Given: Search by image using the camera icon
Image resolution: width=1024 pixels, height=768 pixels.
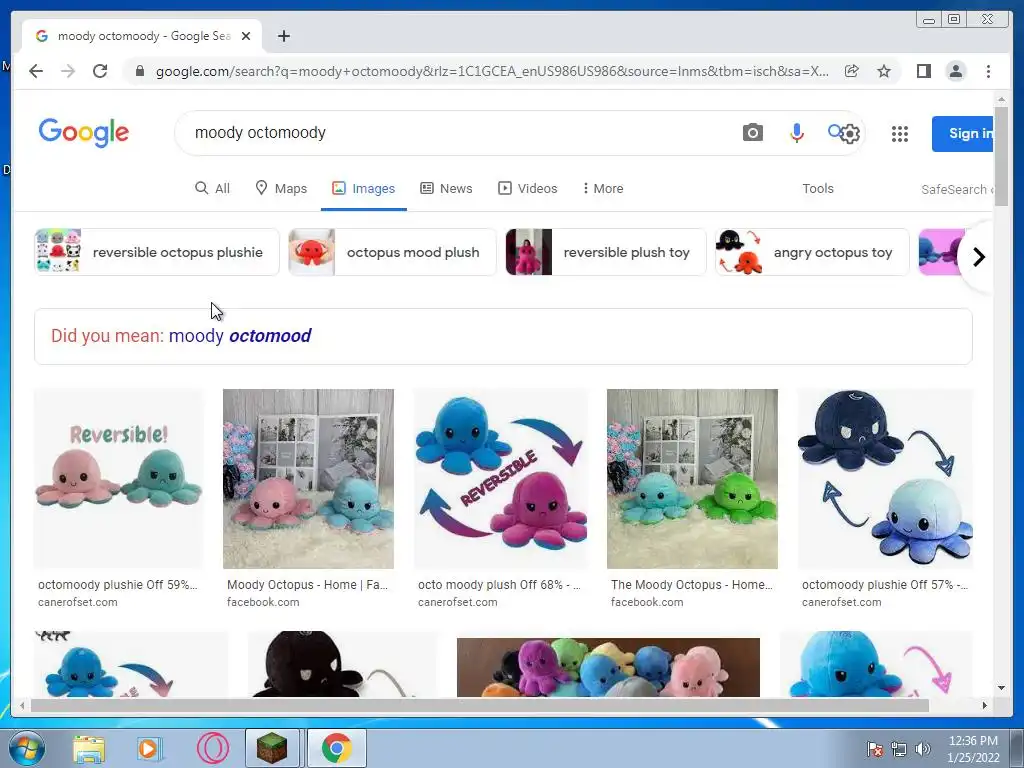Looking at the screenshot, I should tap(752, 133).
